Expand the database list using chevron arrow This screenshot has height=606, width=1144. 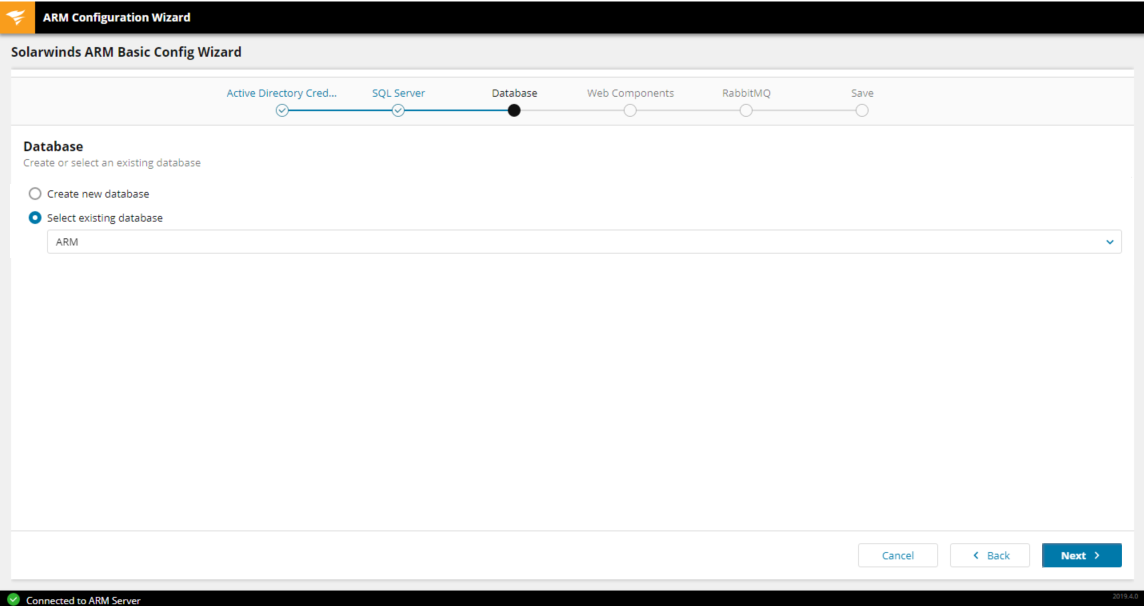[1109, 242]
